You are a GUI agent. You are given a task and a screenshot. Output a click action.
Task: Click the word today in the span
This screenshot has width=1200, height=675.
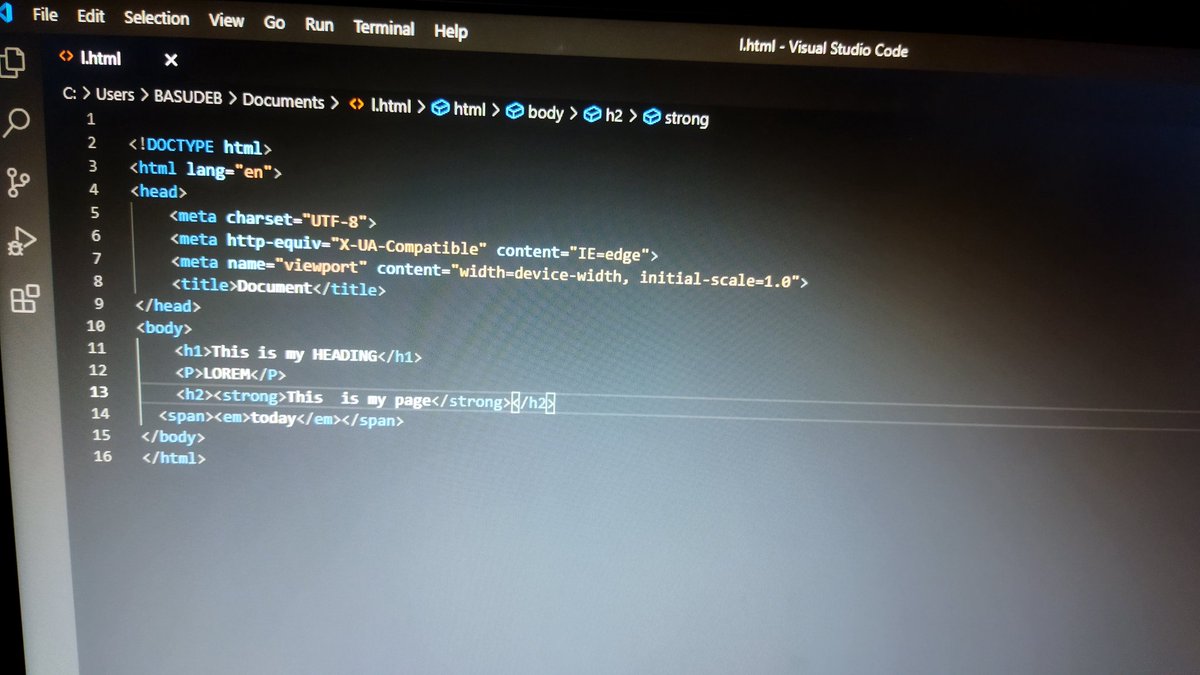click(x=274, y=419)
